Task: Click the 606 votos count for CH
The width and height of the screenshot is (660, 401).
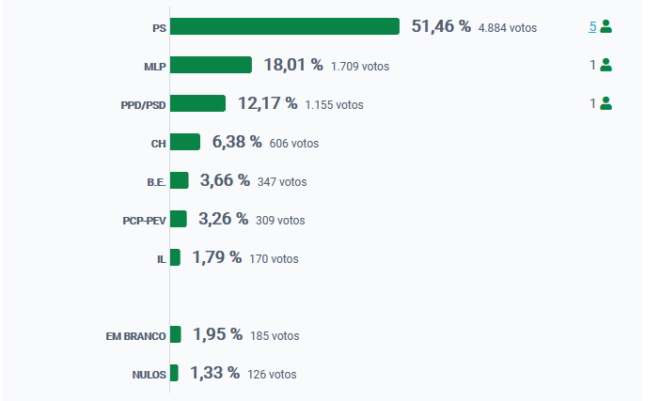Action: (294, 143)
